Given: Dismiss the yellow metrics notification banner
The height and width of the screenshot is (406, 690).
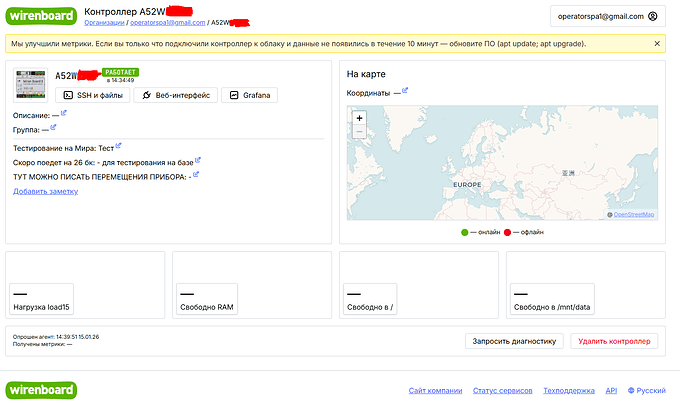Looking at the screenshot, I should pyautogui.click(x=657, y=44).
